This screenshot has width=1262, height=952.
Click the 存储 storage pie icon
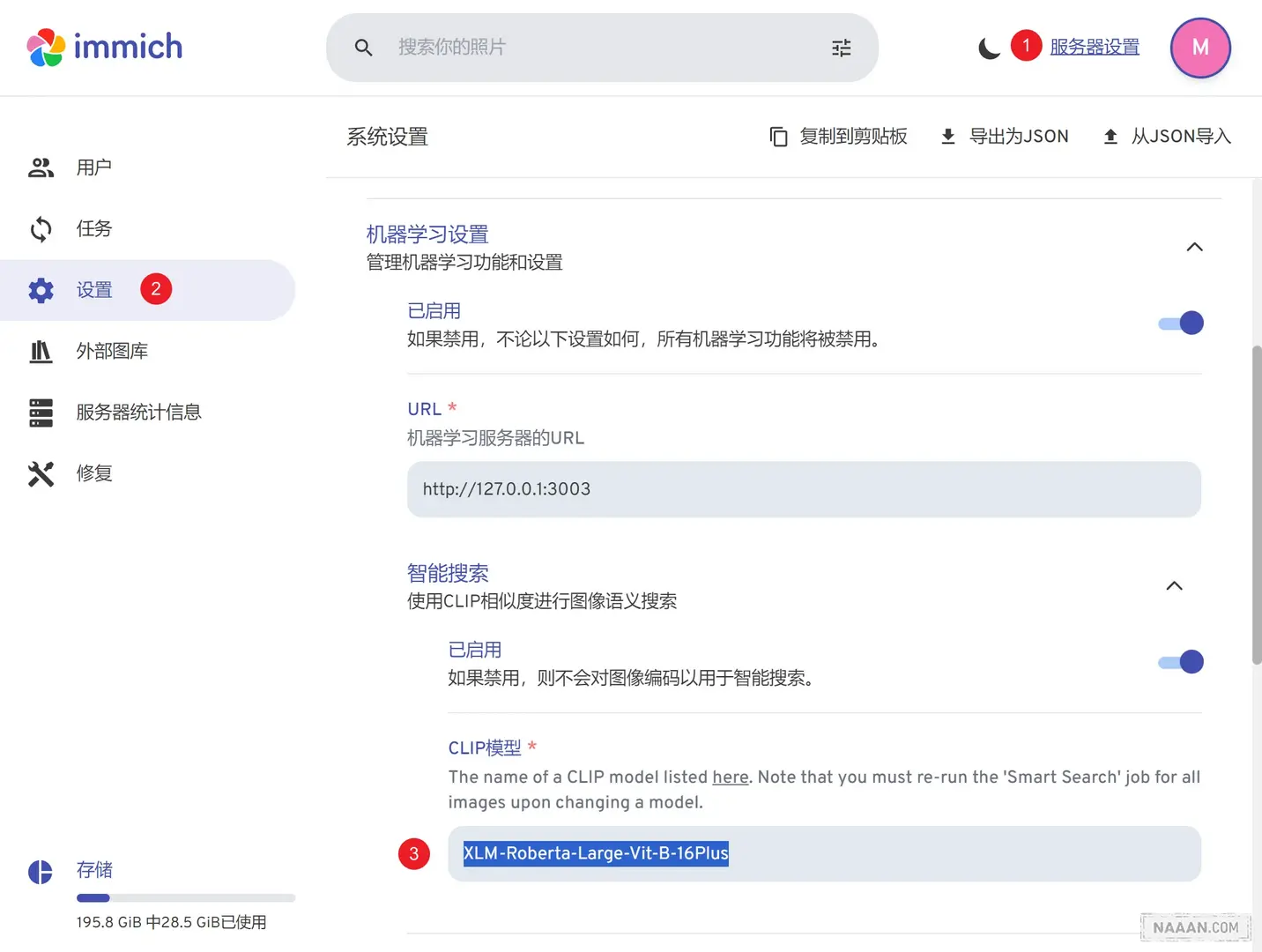(41, 872)
